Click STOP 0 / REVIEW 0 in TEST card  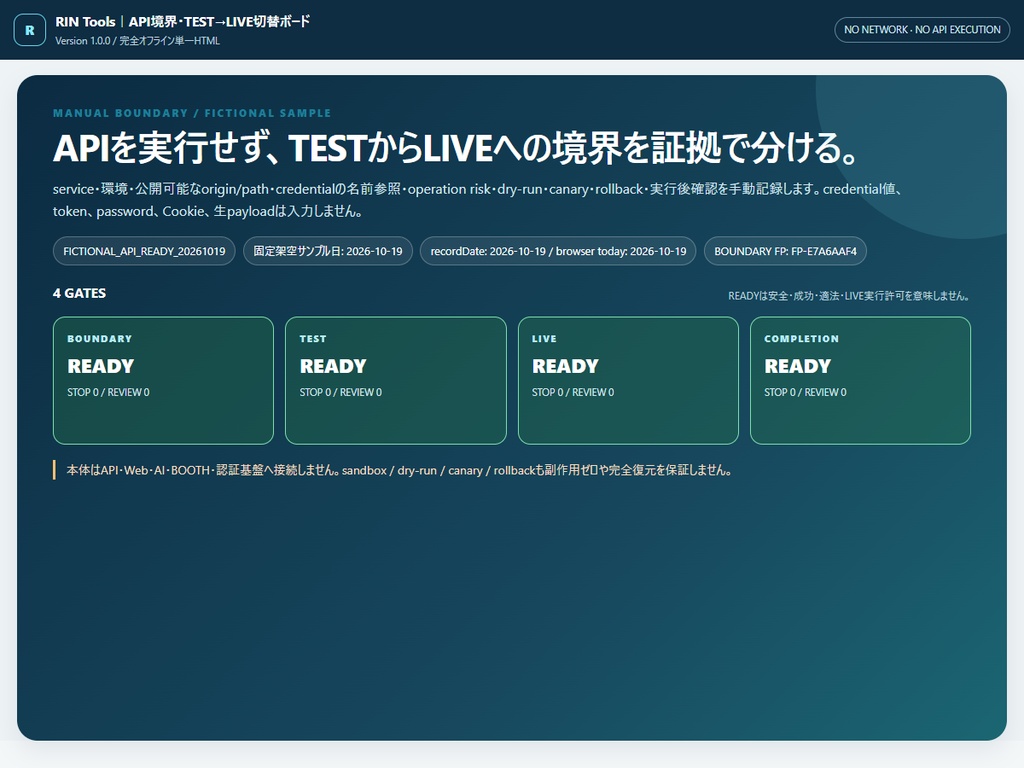pyautogui.click(x=341, y=392)
